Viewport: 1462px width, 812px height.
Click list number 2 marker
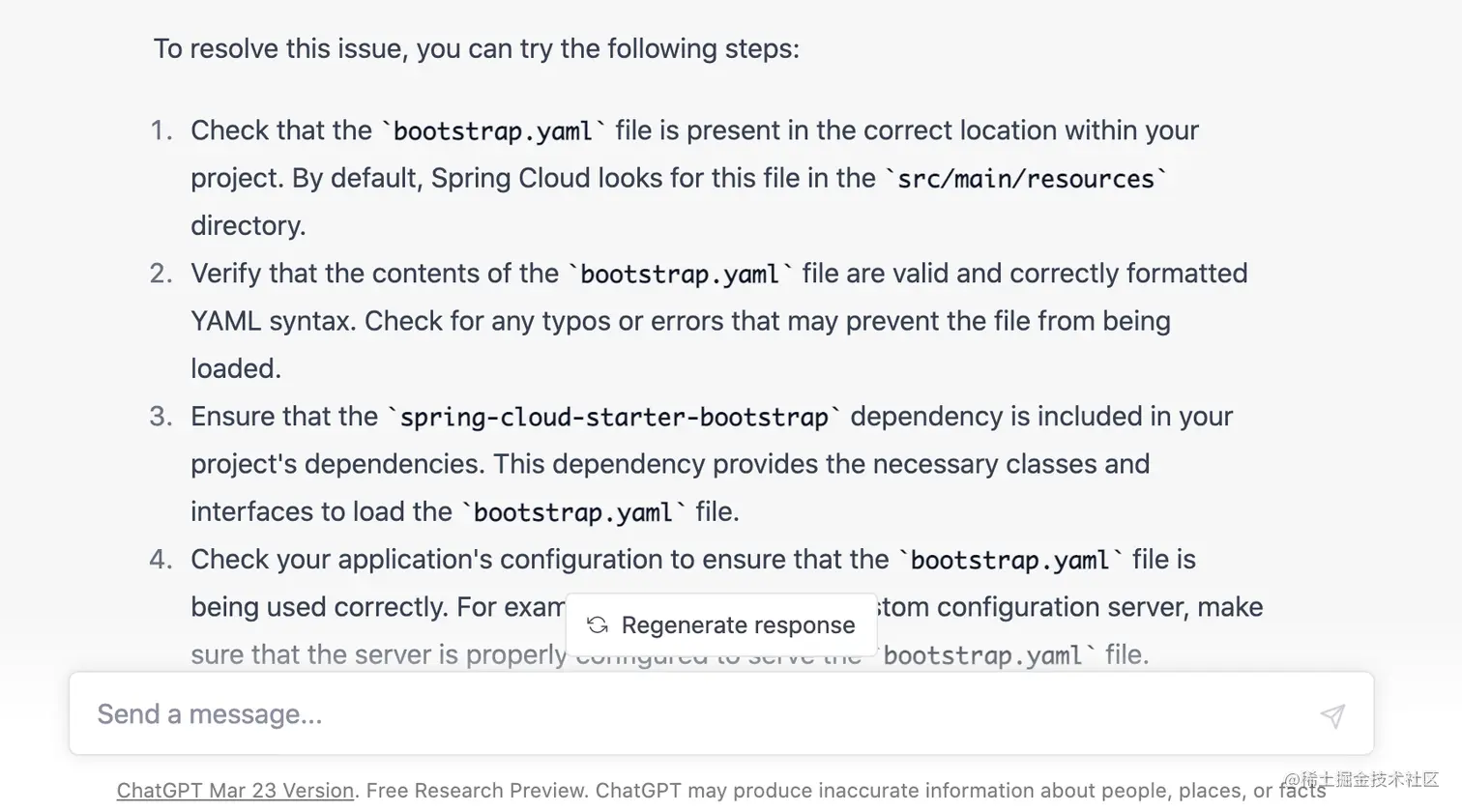(161, 274)
